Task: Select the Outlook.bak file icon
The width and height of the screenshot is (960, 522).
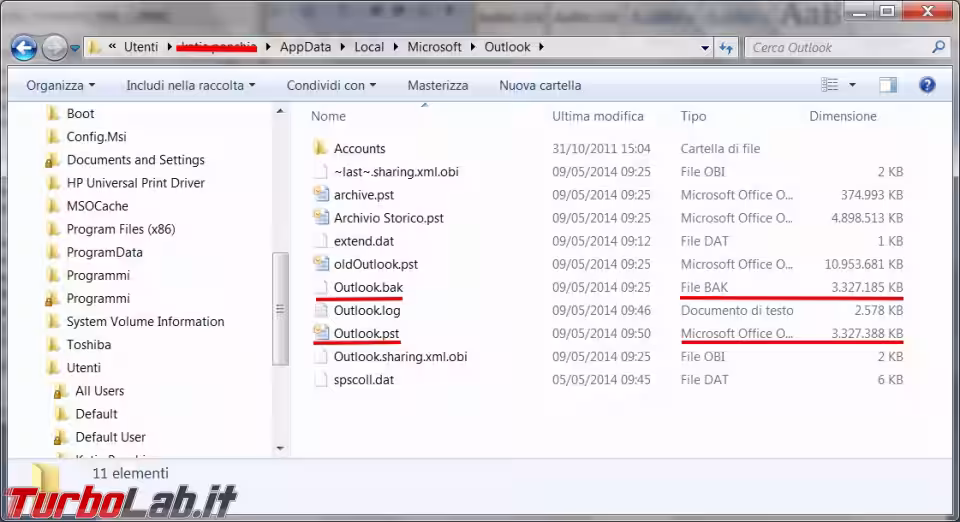Action: coord(321,287)
